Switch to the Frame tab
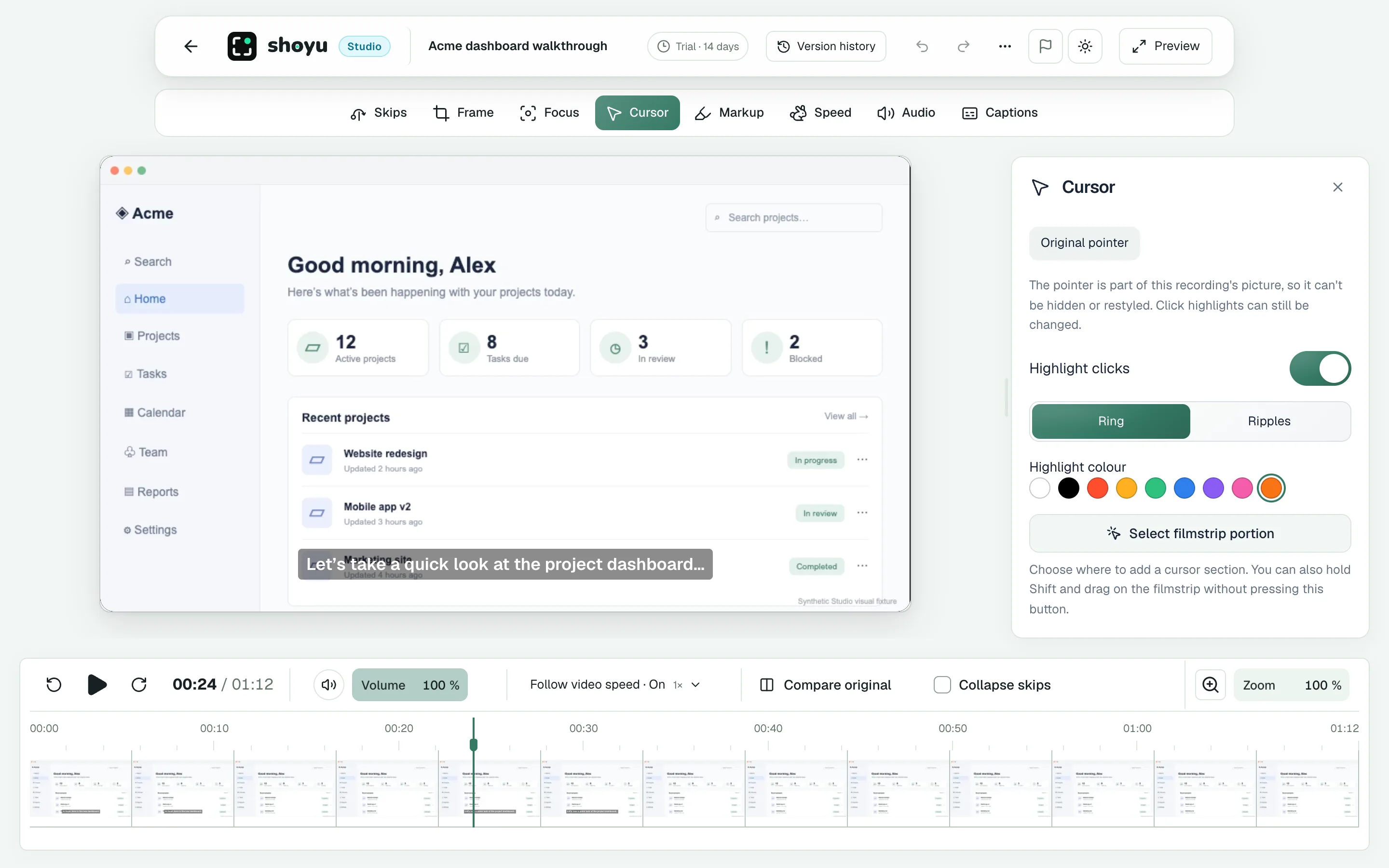This screenshot has width=1389, height=868. tap(463, 112)
